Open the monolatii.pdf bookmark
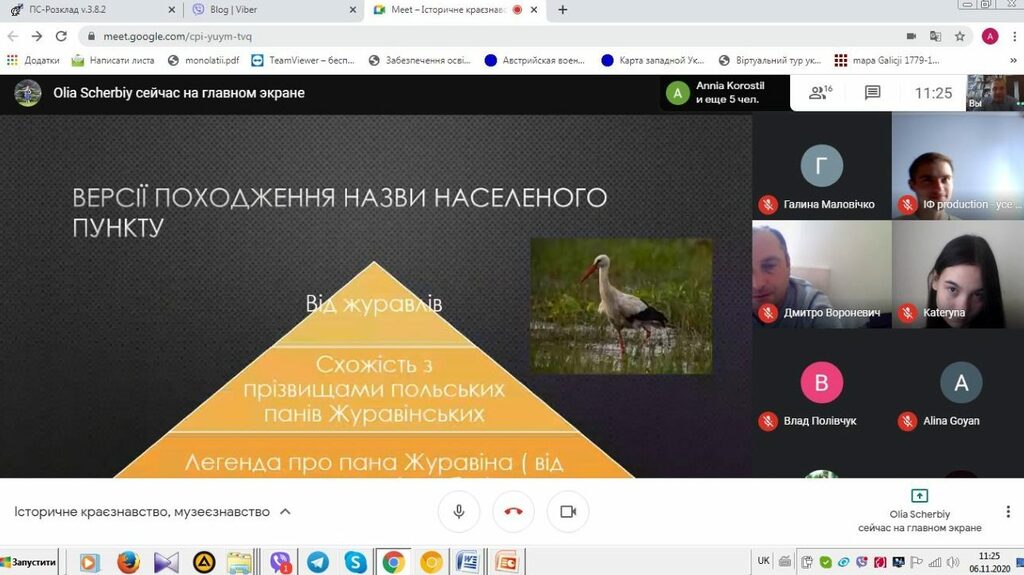This screenshot has width=1024, height=575. (x=205, y=60)
